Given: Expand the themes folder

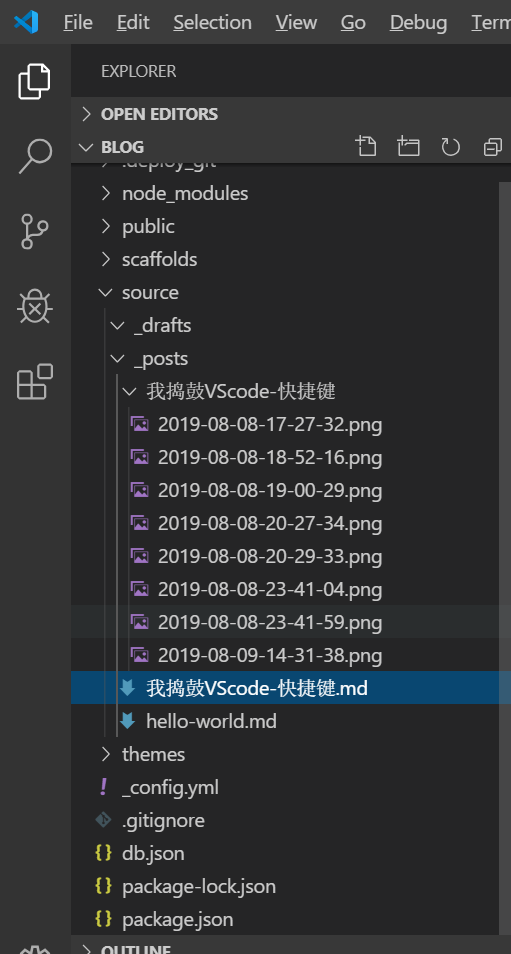Looking at the screenshot, I should (x=291, y=754).
